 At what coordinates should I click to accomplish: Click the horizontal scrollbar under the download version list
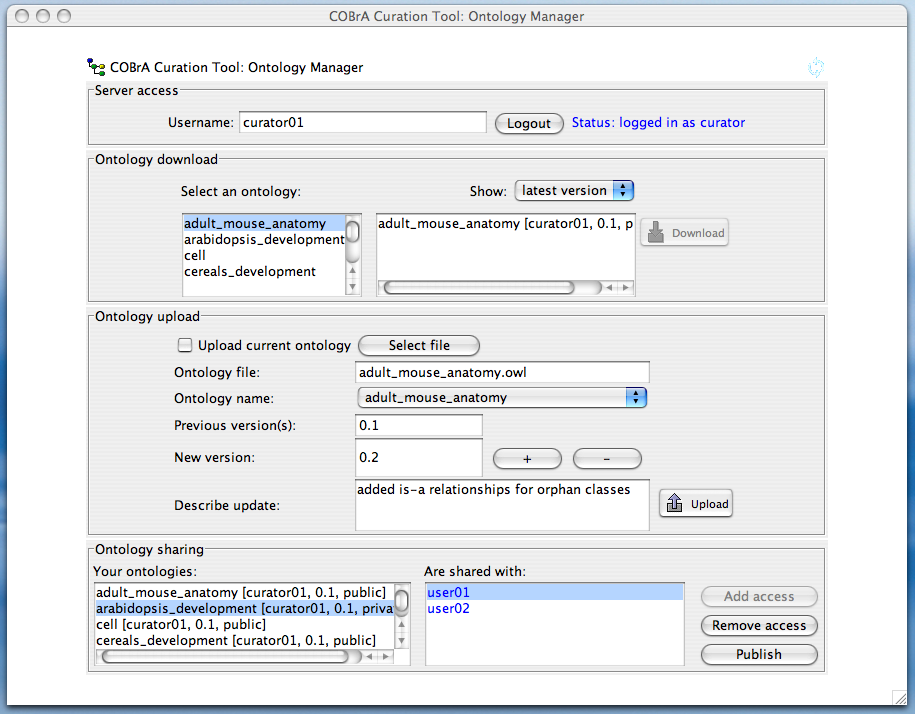pos(480,287)
